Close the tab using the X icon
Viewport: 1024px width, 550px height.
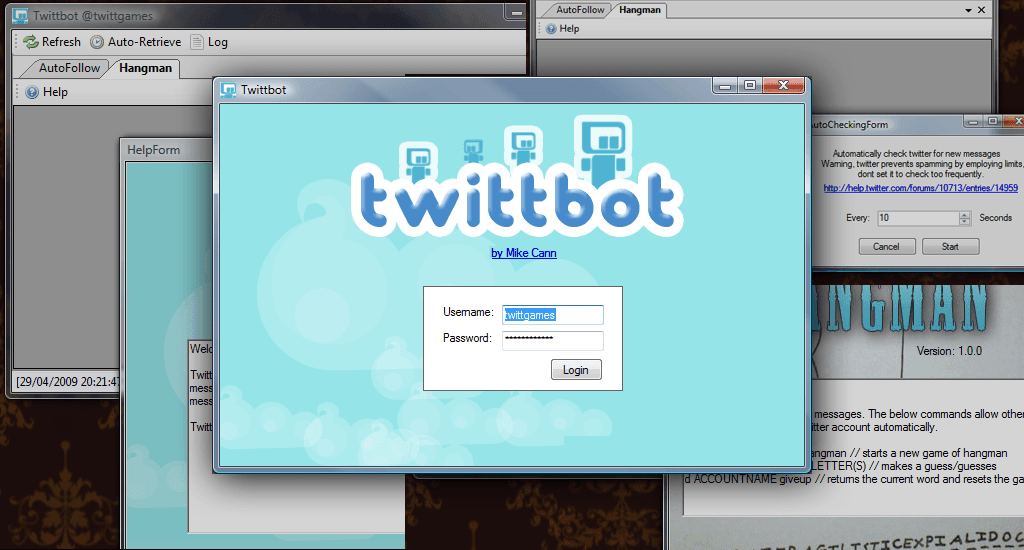tap(983, 9)
